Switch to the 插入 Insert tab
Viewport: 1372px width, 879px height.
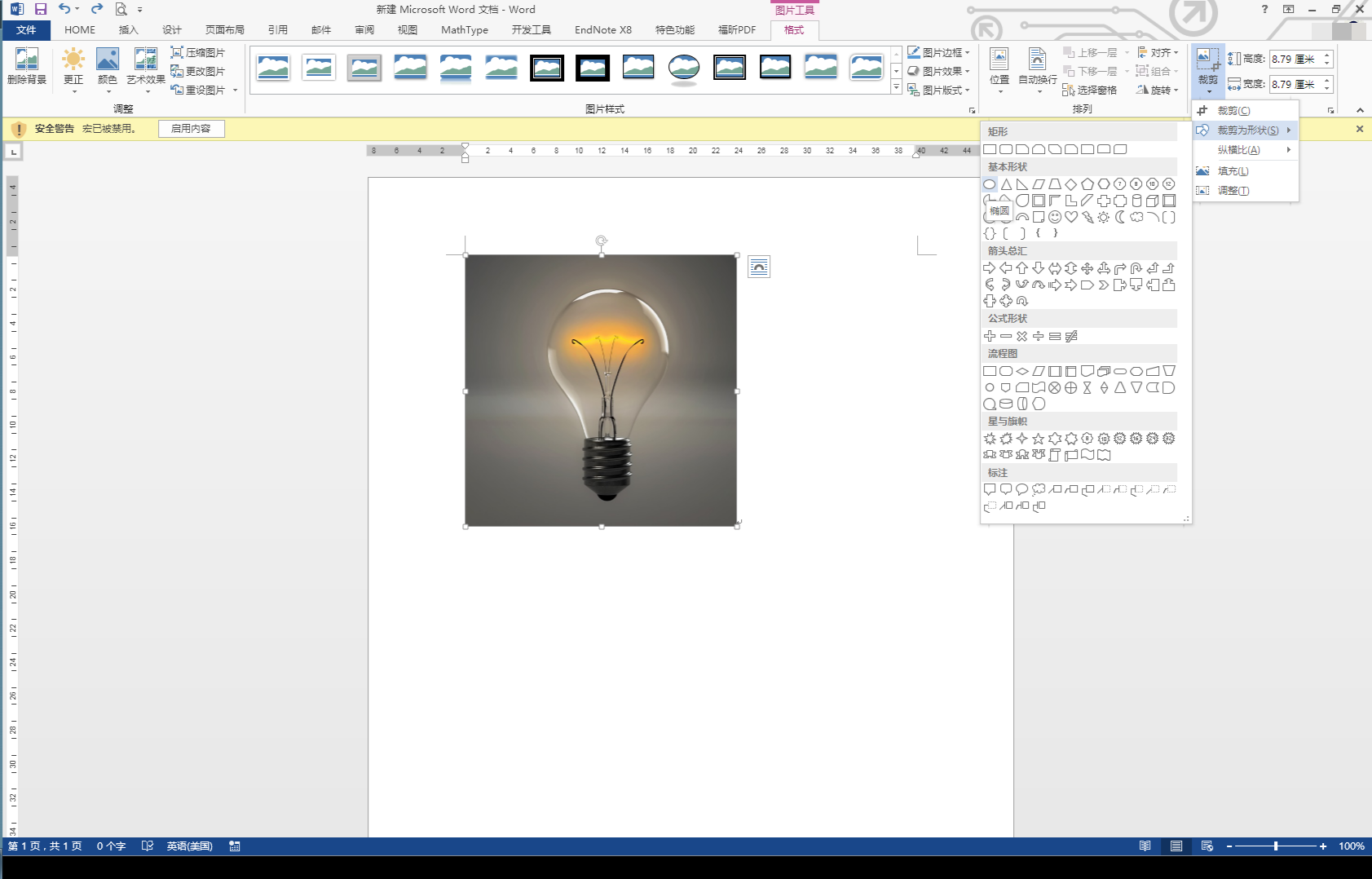click(x=128, y=30)
